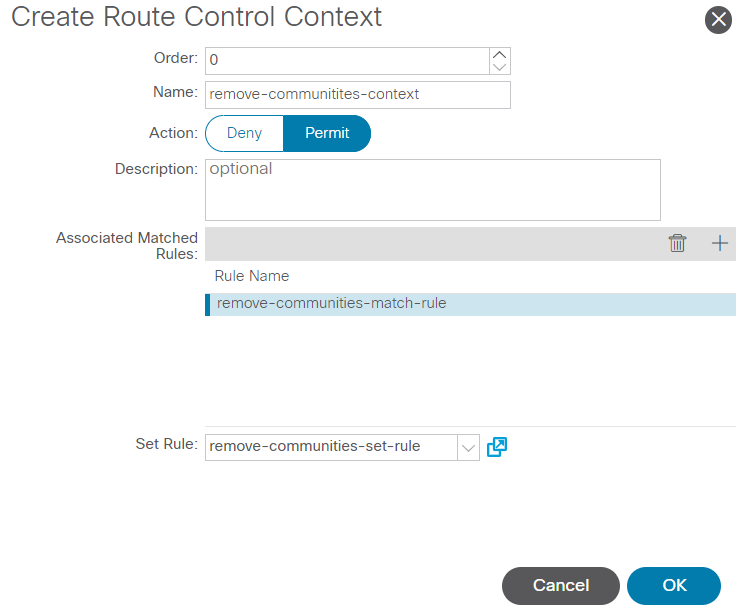This screenshot has height=614, width=742.
Task: Expand the Set Rule dropdown arrow
Action: click(x=468, y=447)
